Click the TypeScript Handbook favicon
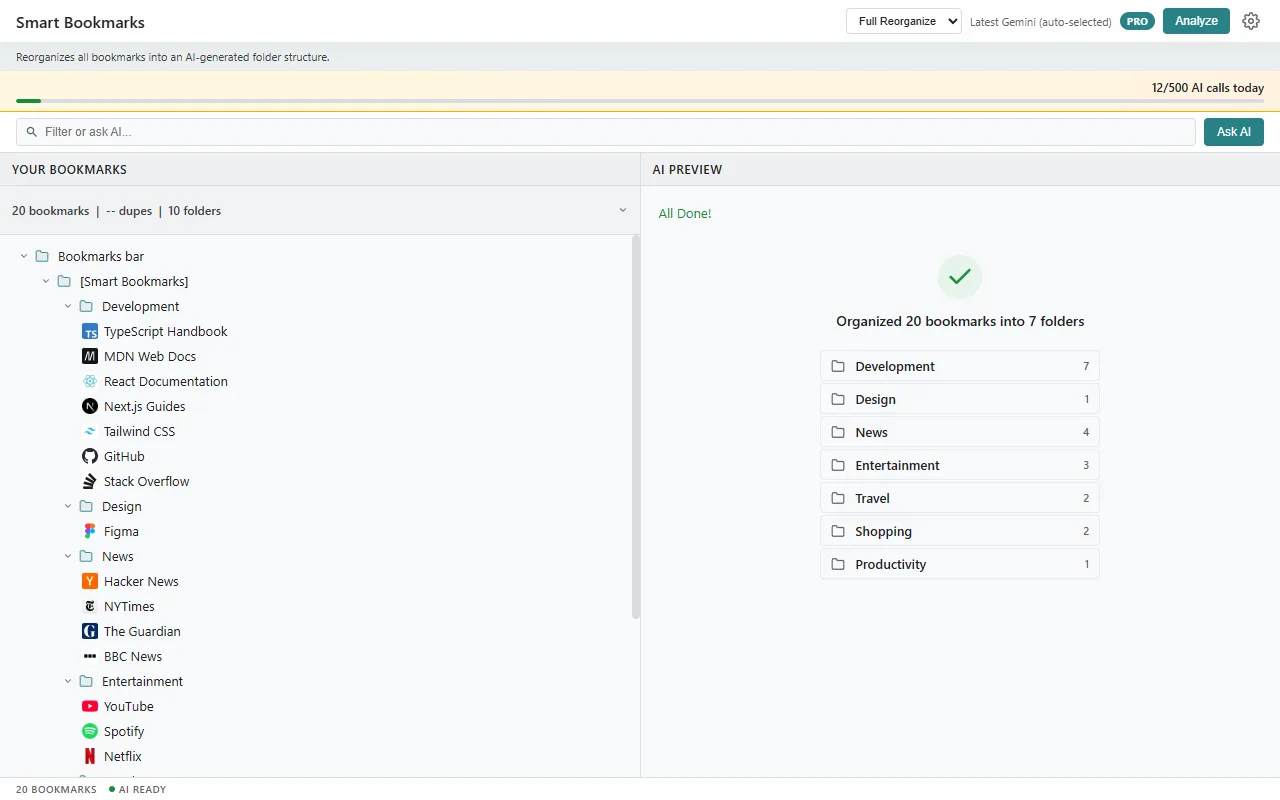 click(x=90, y=331)
